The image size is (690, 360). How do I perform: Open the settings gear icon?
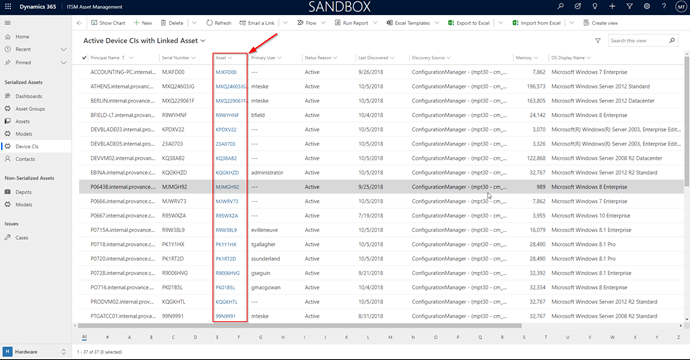[x=646, y=6]
